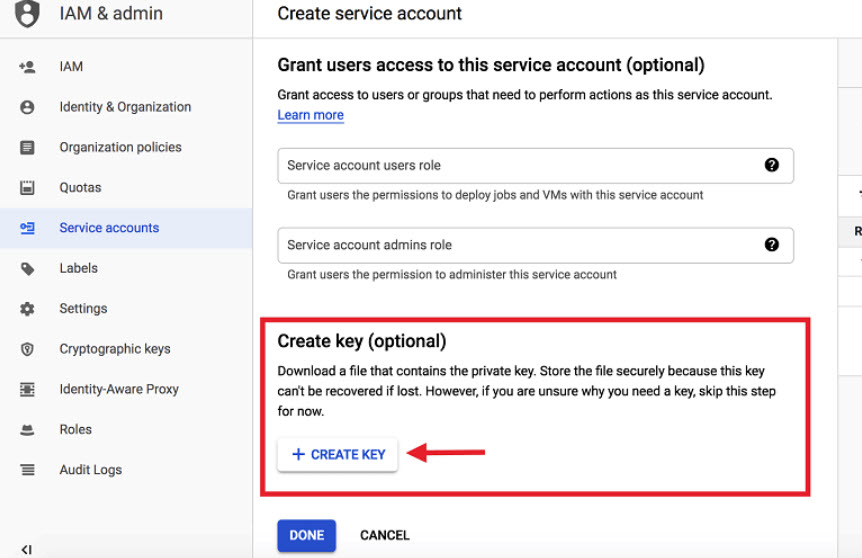Image resolution: width=862 pixels, height=558 pixels.
Task: Click the Learn more link
Action: [310, 115]
